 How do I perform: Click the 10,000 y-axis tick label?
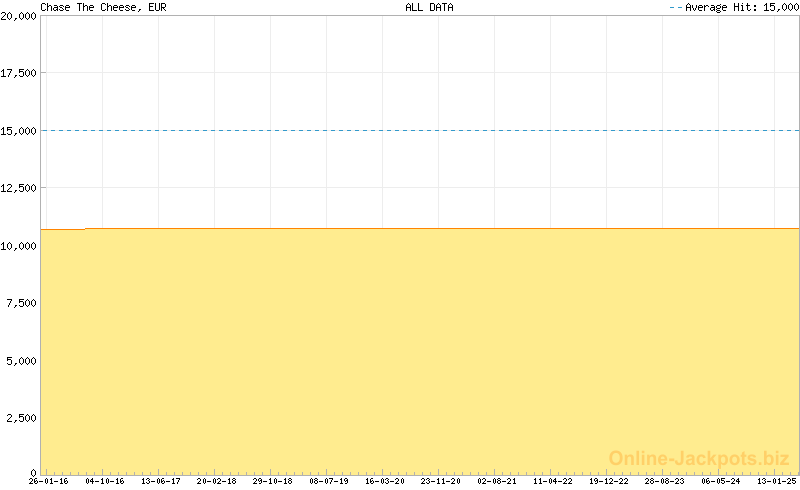click(x=19, y=246)
